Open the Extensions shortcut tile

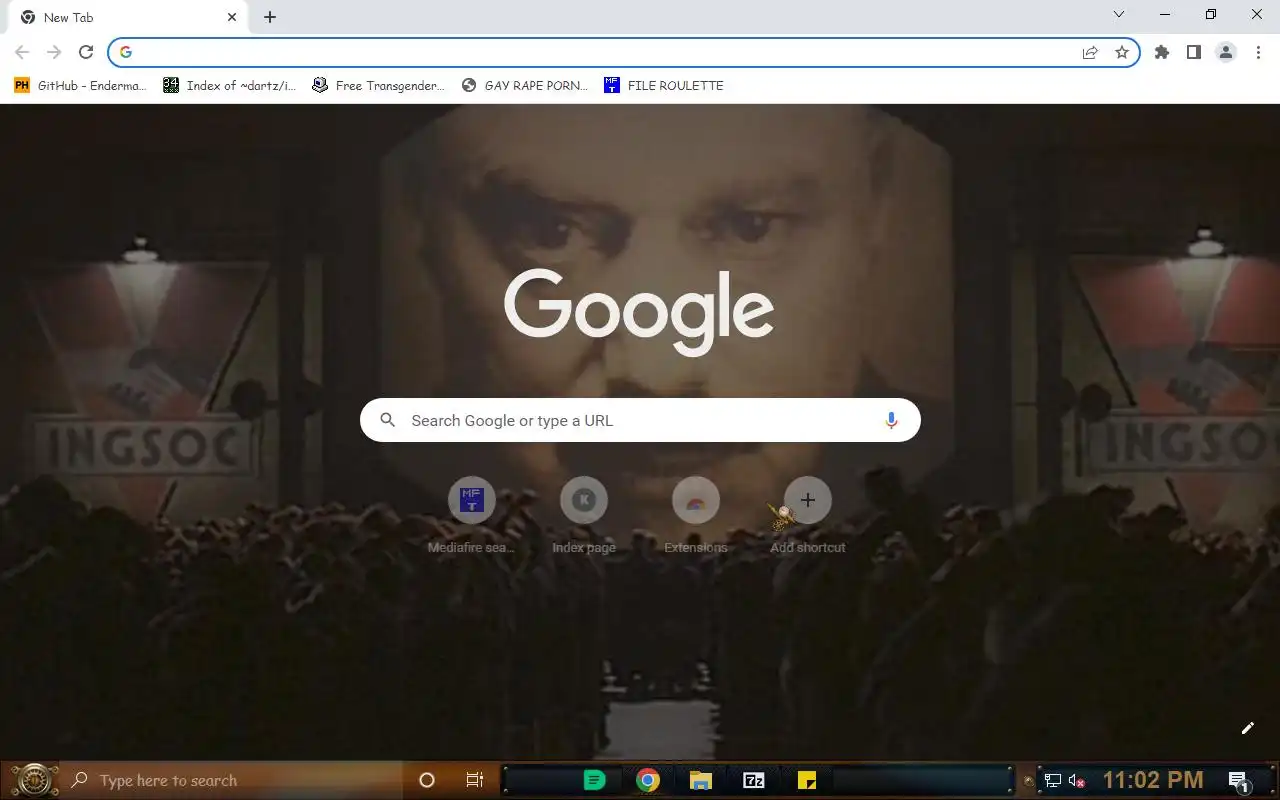(x=696, y=515)
